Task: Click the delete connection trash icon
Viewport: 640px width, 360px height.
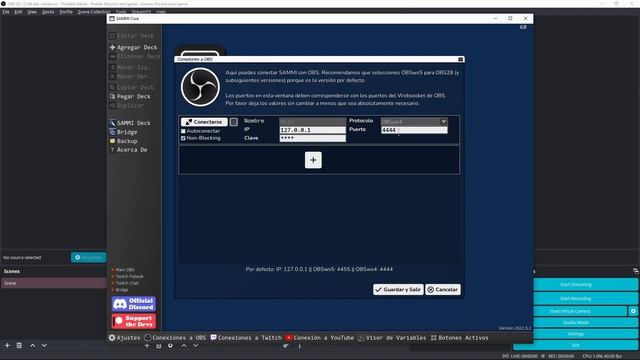Action: click(x=233, y=122)
